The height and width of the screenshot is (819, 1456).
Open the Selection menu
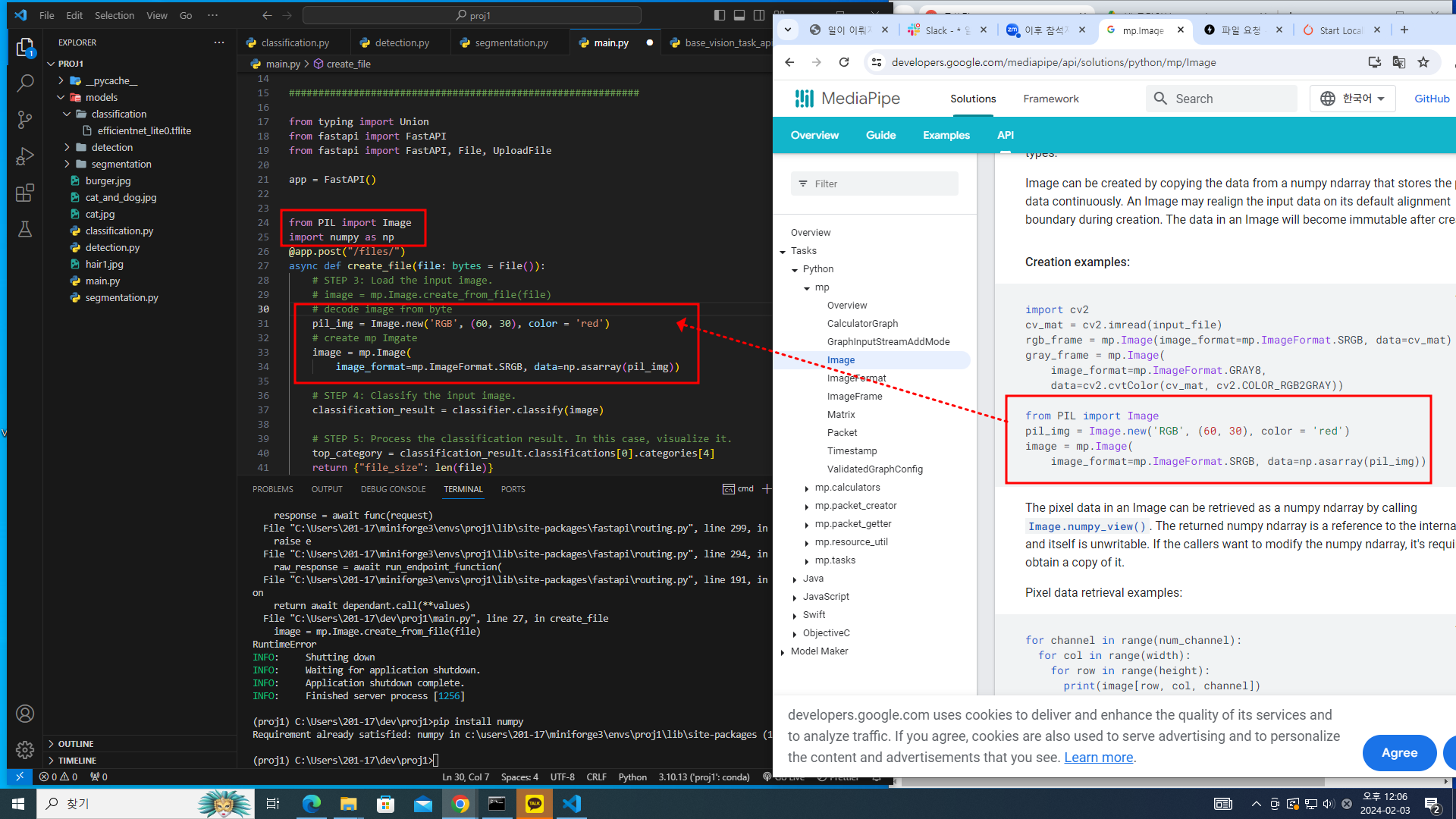(114, 15)
